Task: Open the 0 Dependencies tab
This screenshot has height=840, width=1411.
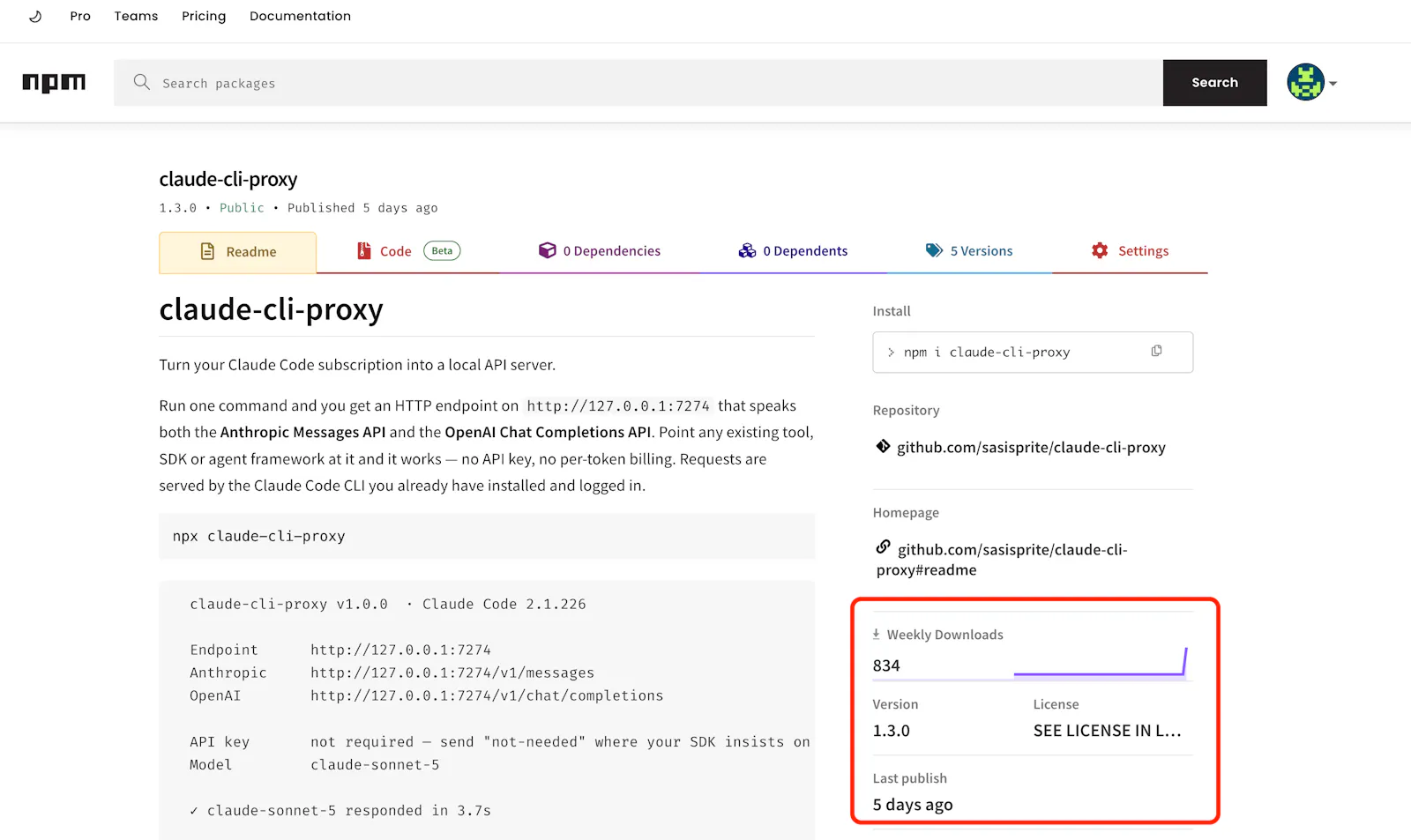Action: (x=600, y=251)
